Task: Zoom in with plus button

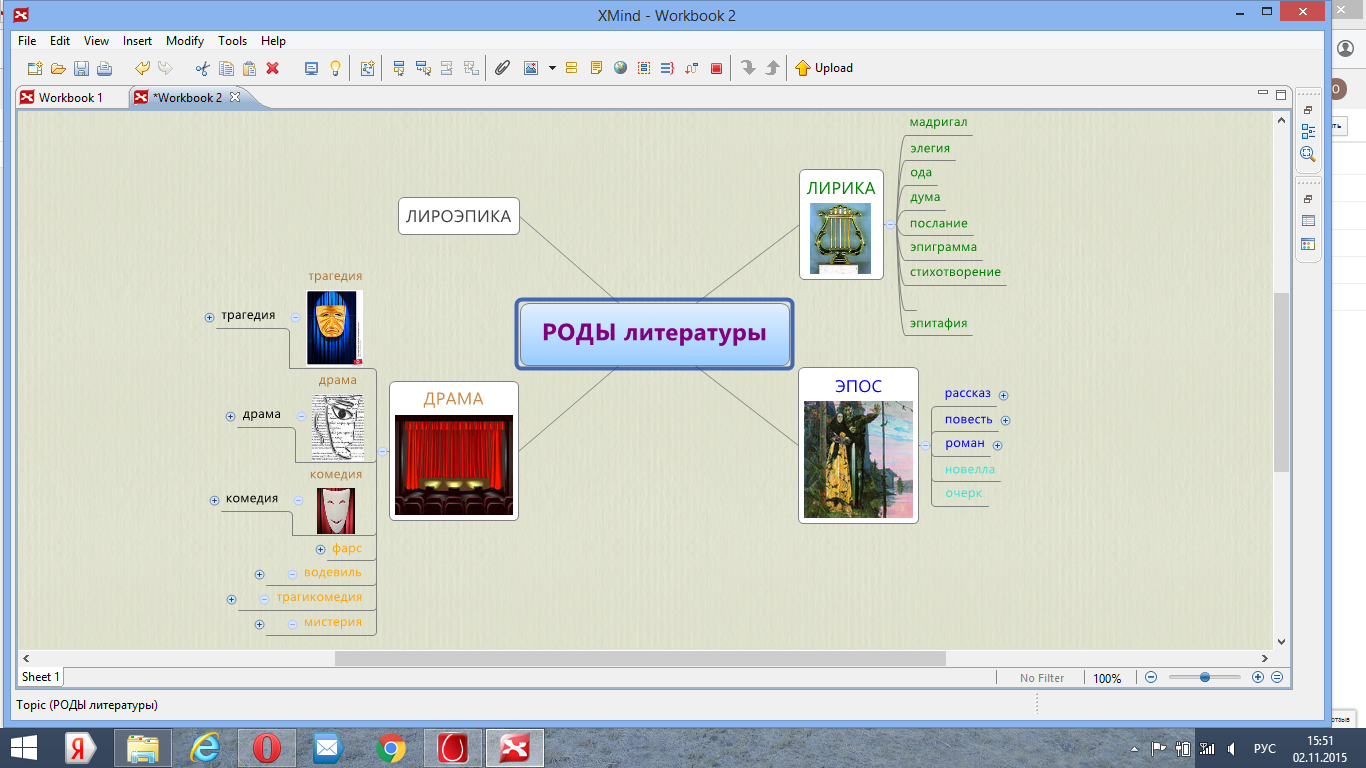Action: coord(1258,677)
